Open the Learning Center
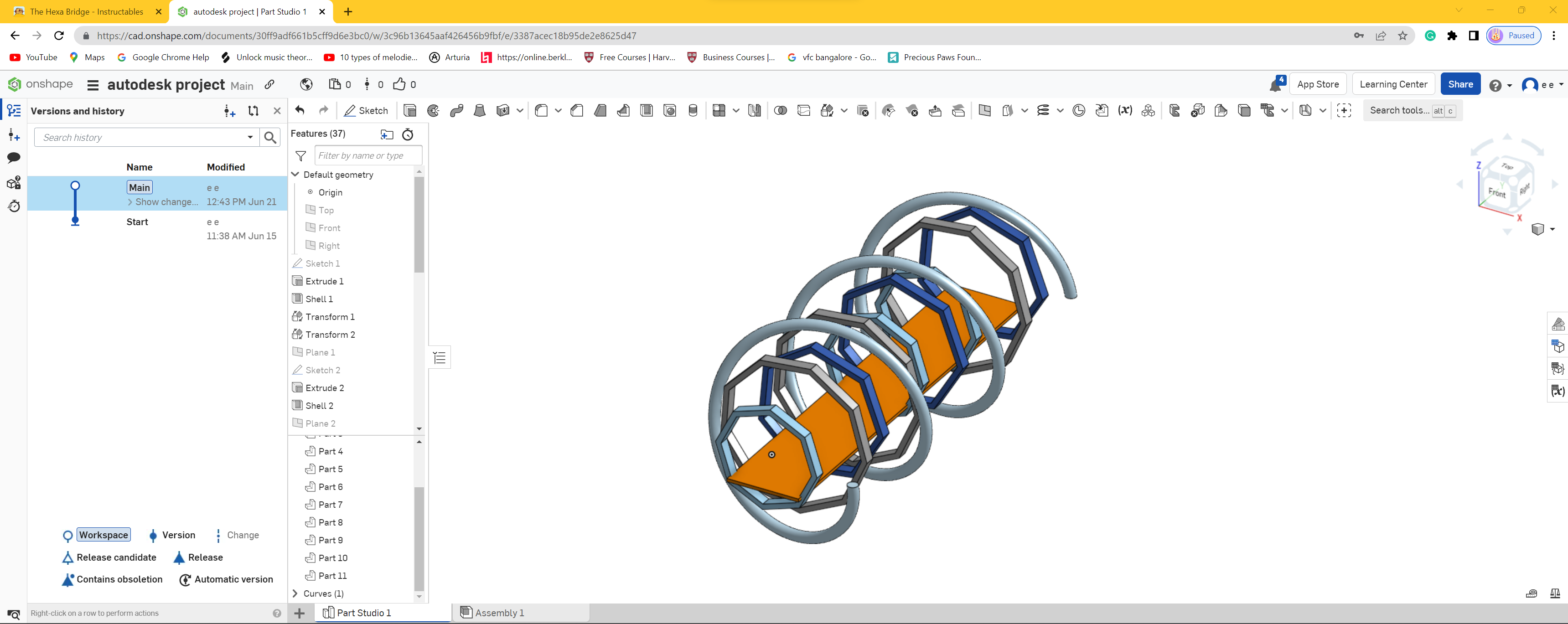1568x624 pixels. coord(1394,83)
